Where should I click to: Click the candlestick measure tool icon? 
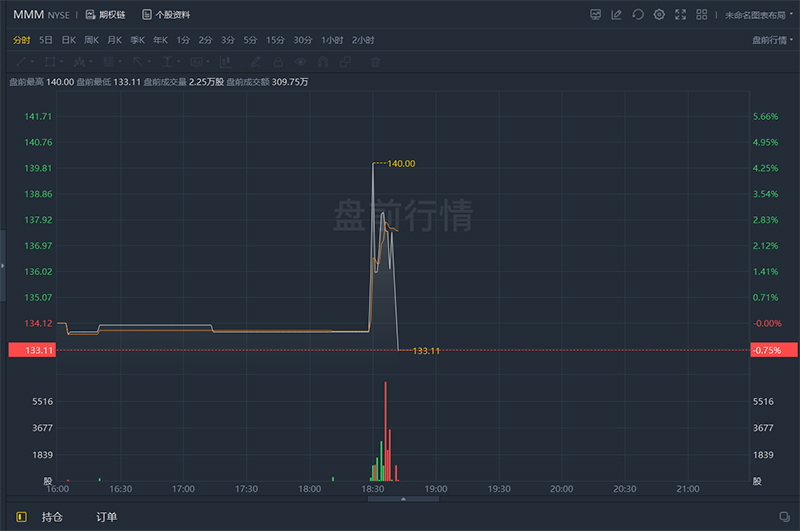226,62
